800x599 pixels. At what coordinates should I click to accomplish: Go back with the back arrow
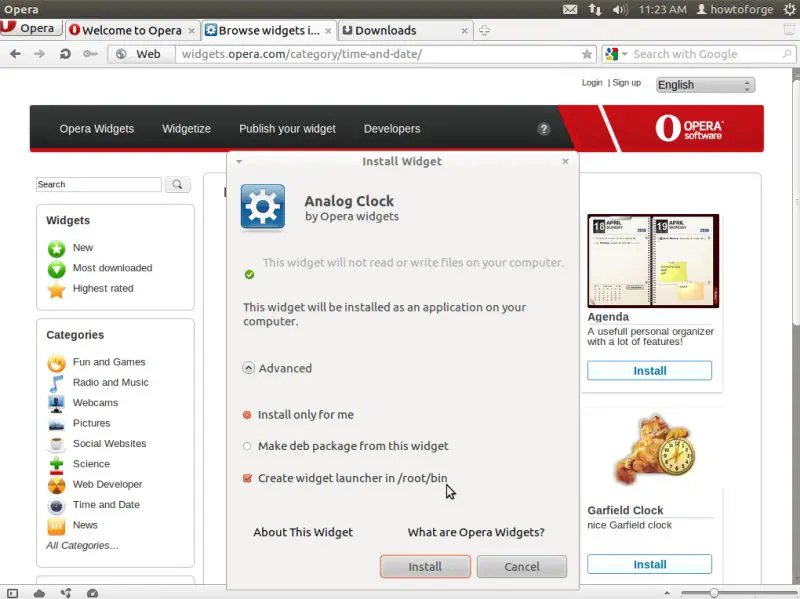tap(15, 54)
